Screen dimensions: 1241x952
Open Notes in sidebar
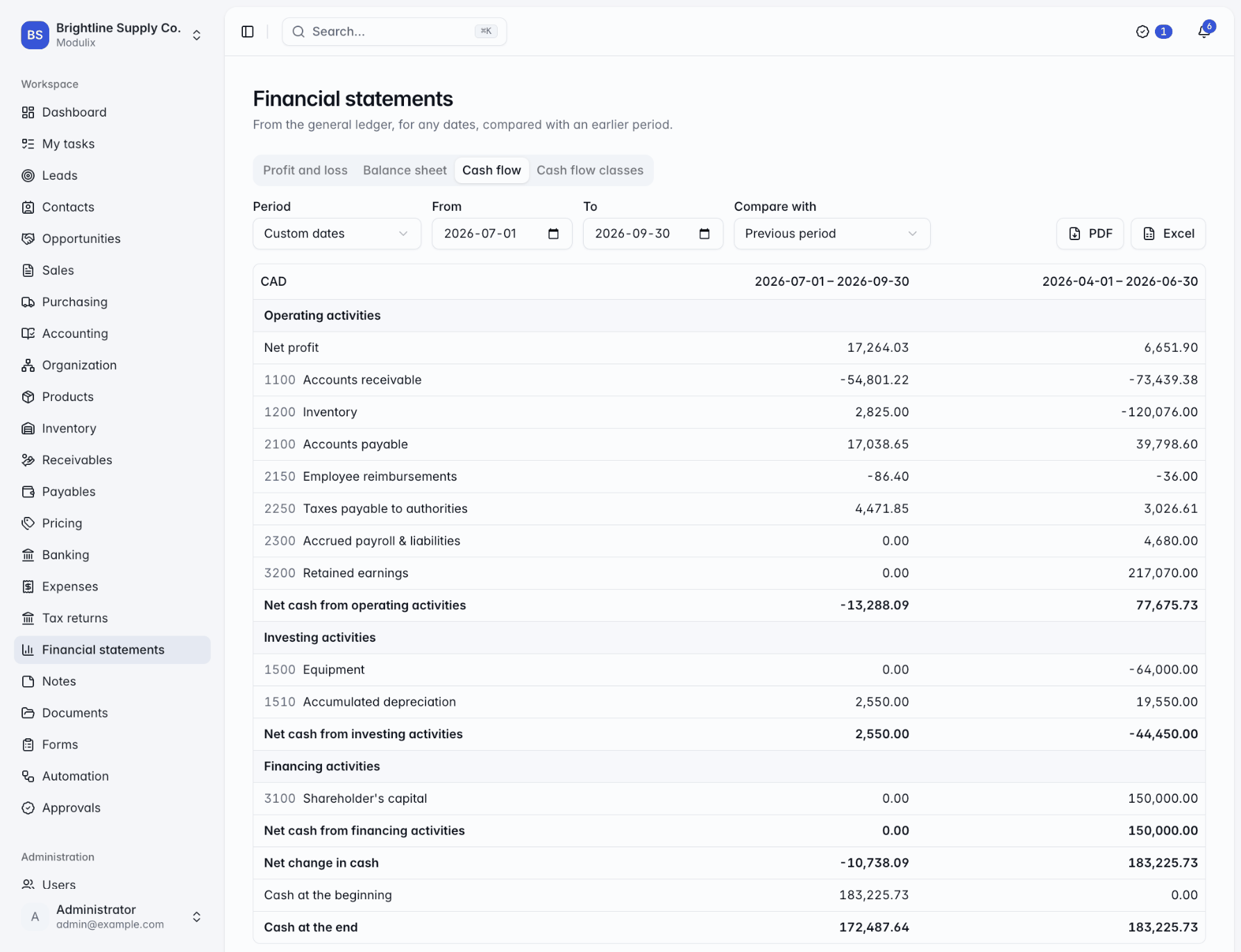pos(112,681)
